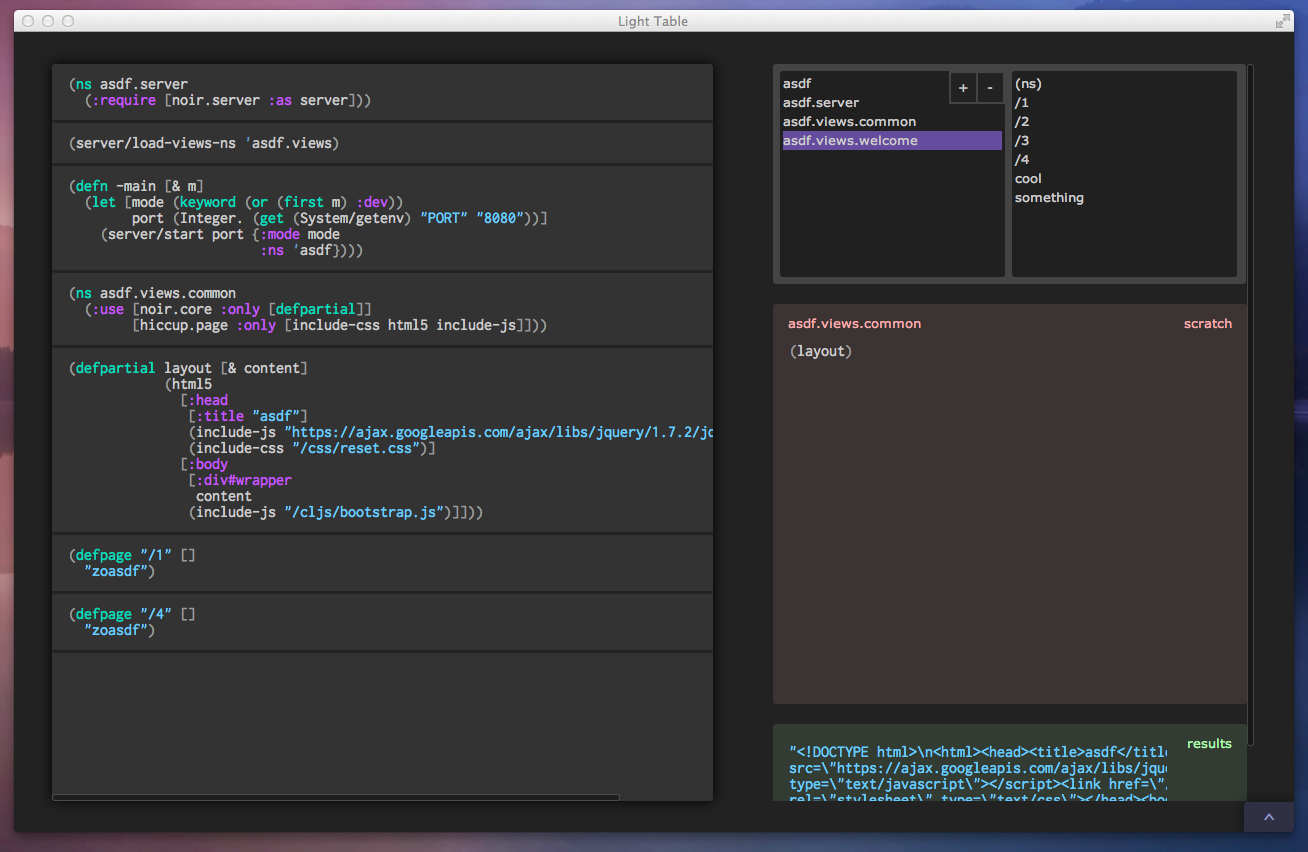1308x852 pixels.
Task: Click the scratch label in the scratch panel
Action: (1208, 324)
